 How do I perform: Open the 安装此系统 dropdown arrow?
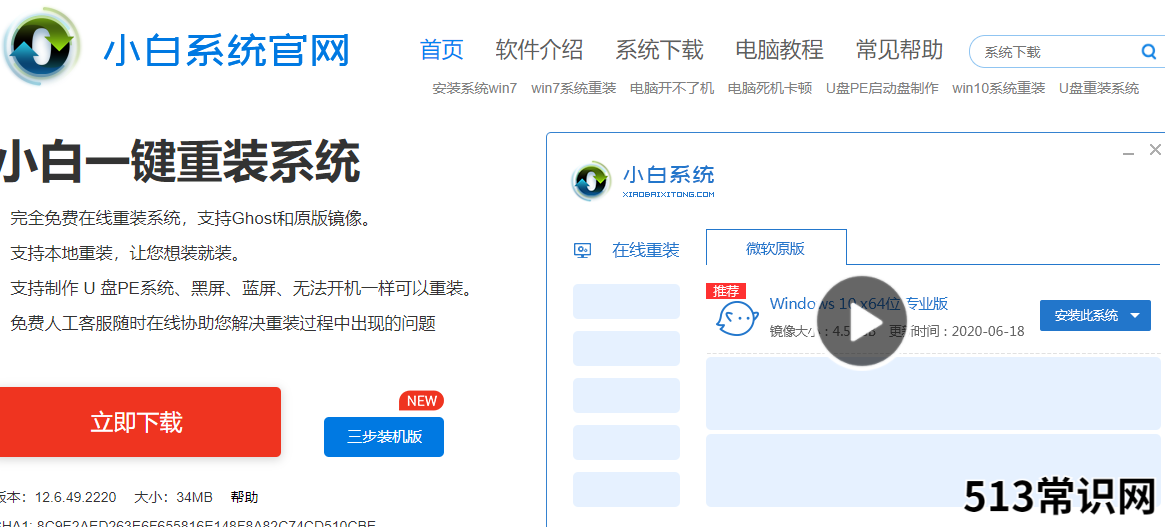(x=1135, y=316)
